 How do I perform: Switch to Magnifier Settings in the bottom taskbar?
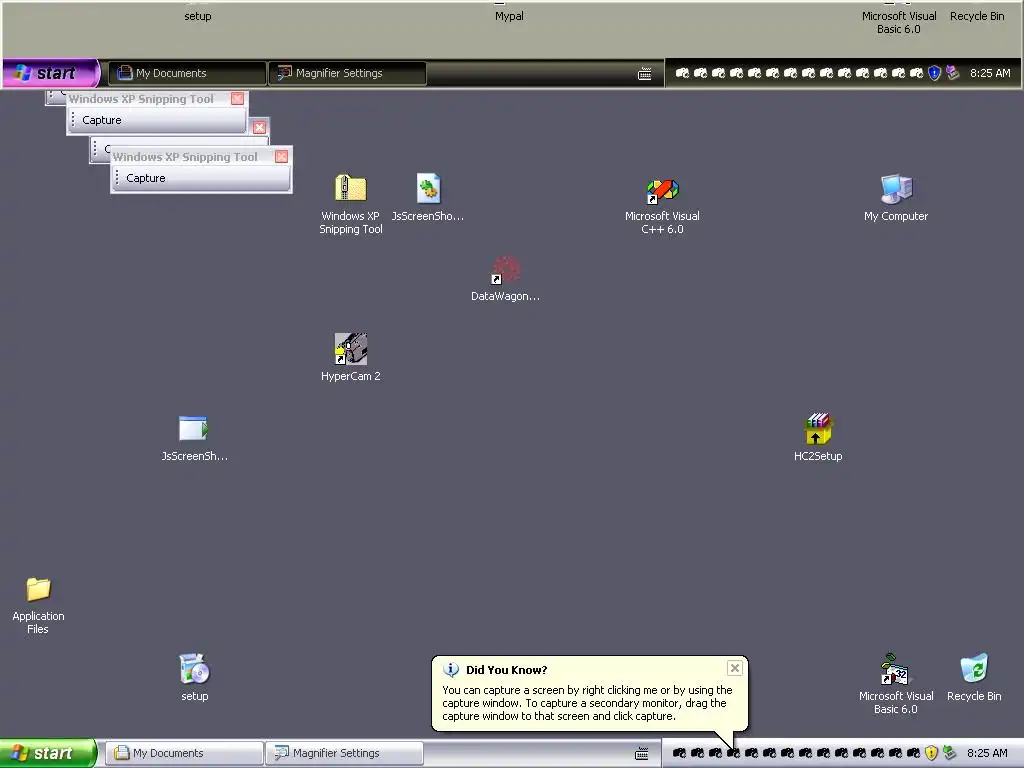pos(344,753)
